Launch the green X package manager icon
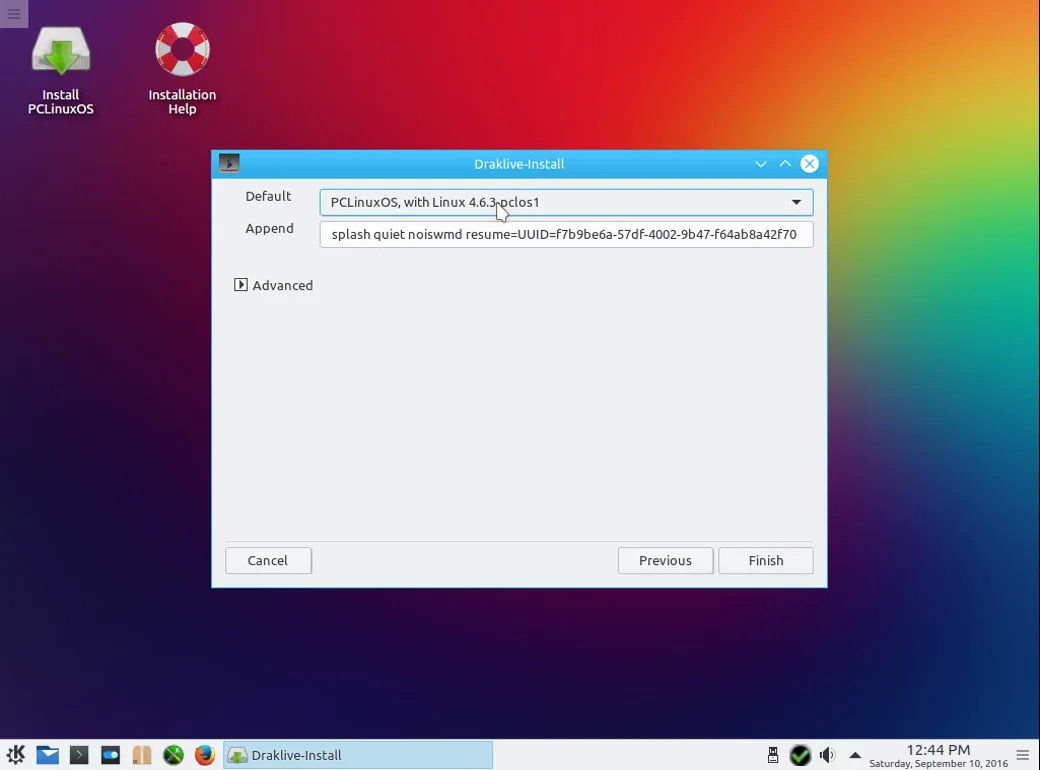 tap(173, 755)
